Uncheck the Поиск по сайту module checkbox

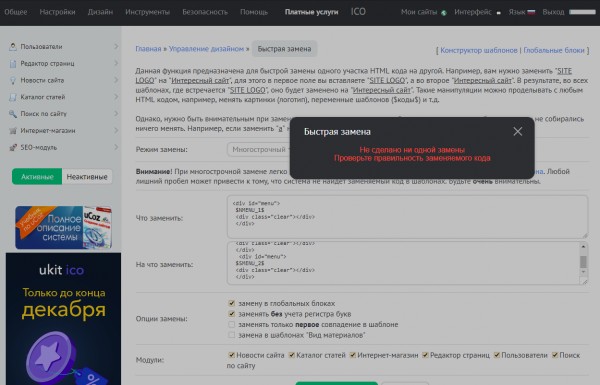coord(555,355)
